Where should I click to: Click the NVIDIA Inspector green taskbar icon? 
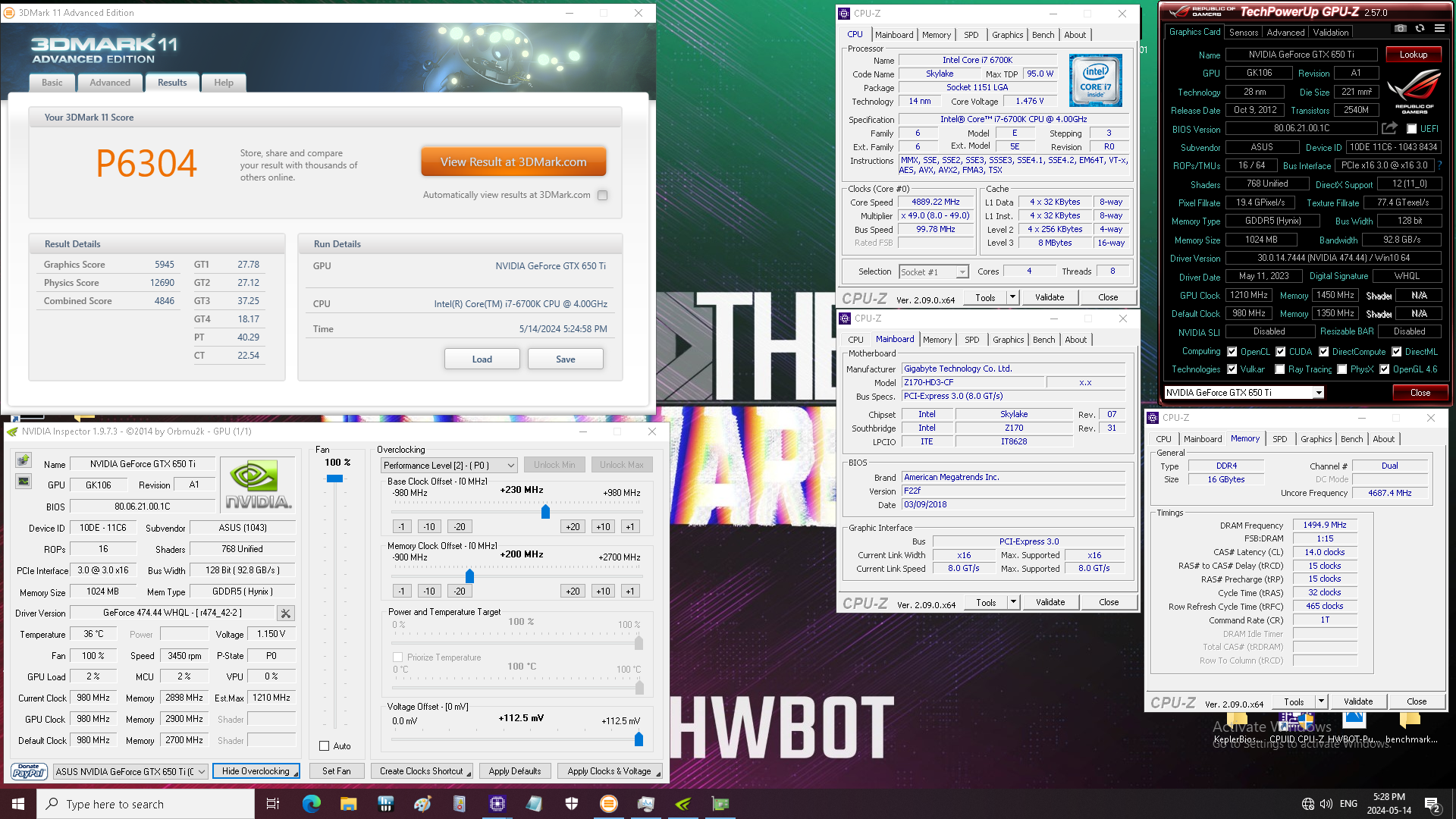683,804
